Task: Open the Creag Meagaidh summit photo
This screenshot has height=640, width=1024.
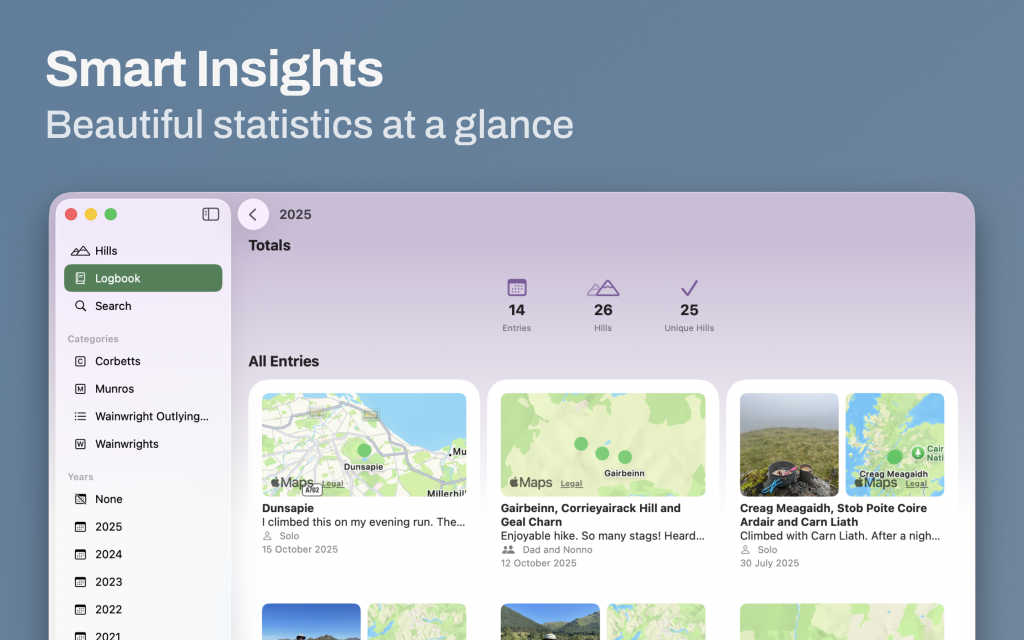Action: tap(789, 444)
